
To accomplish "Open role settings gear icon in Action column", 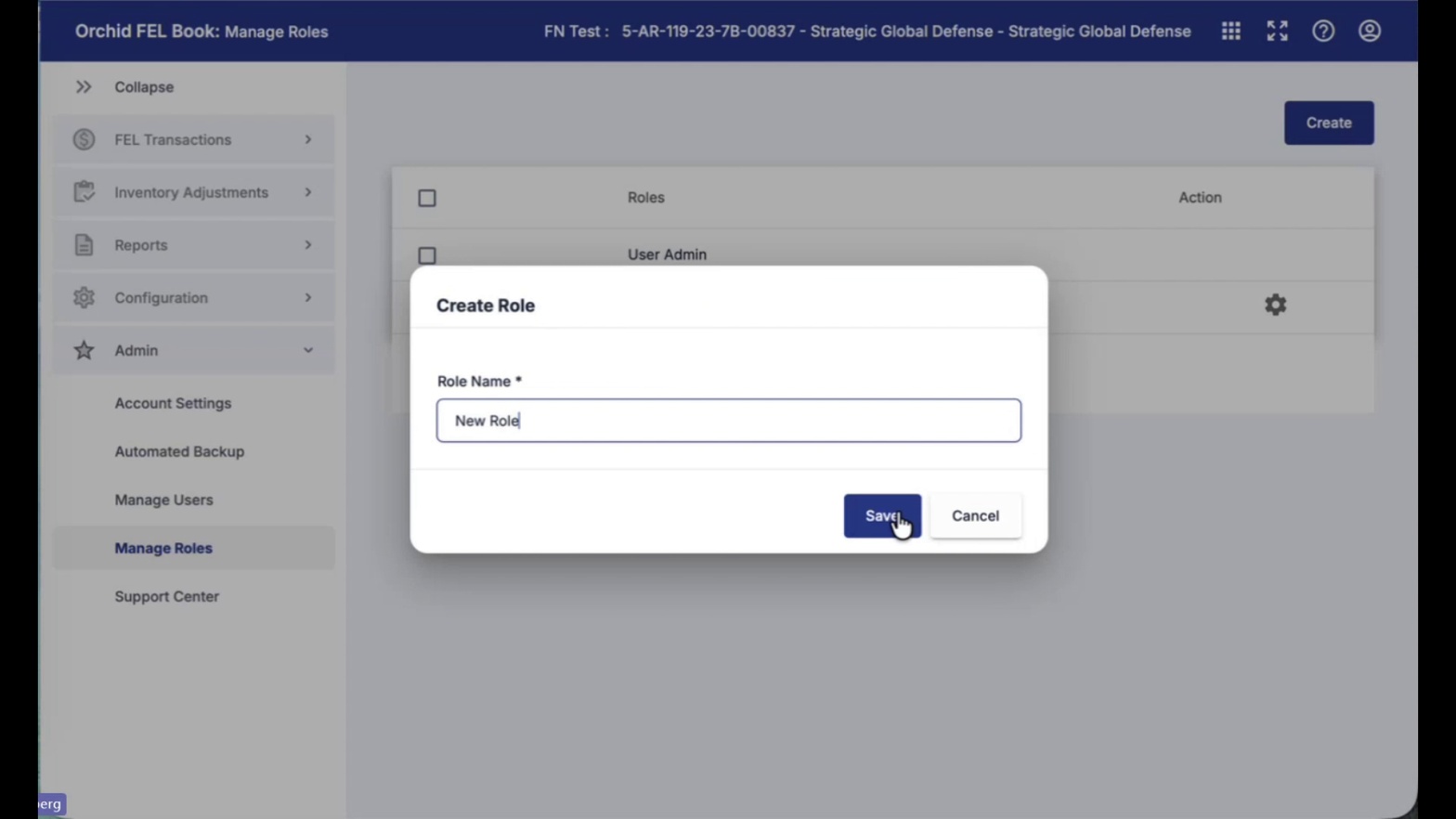I will pos(1276,305).
